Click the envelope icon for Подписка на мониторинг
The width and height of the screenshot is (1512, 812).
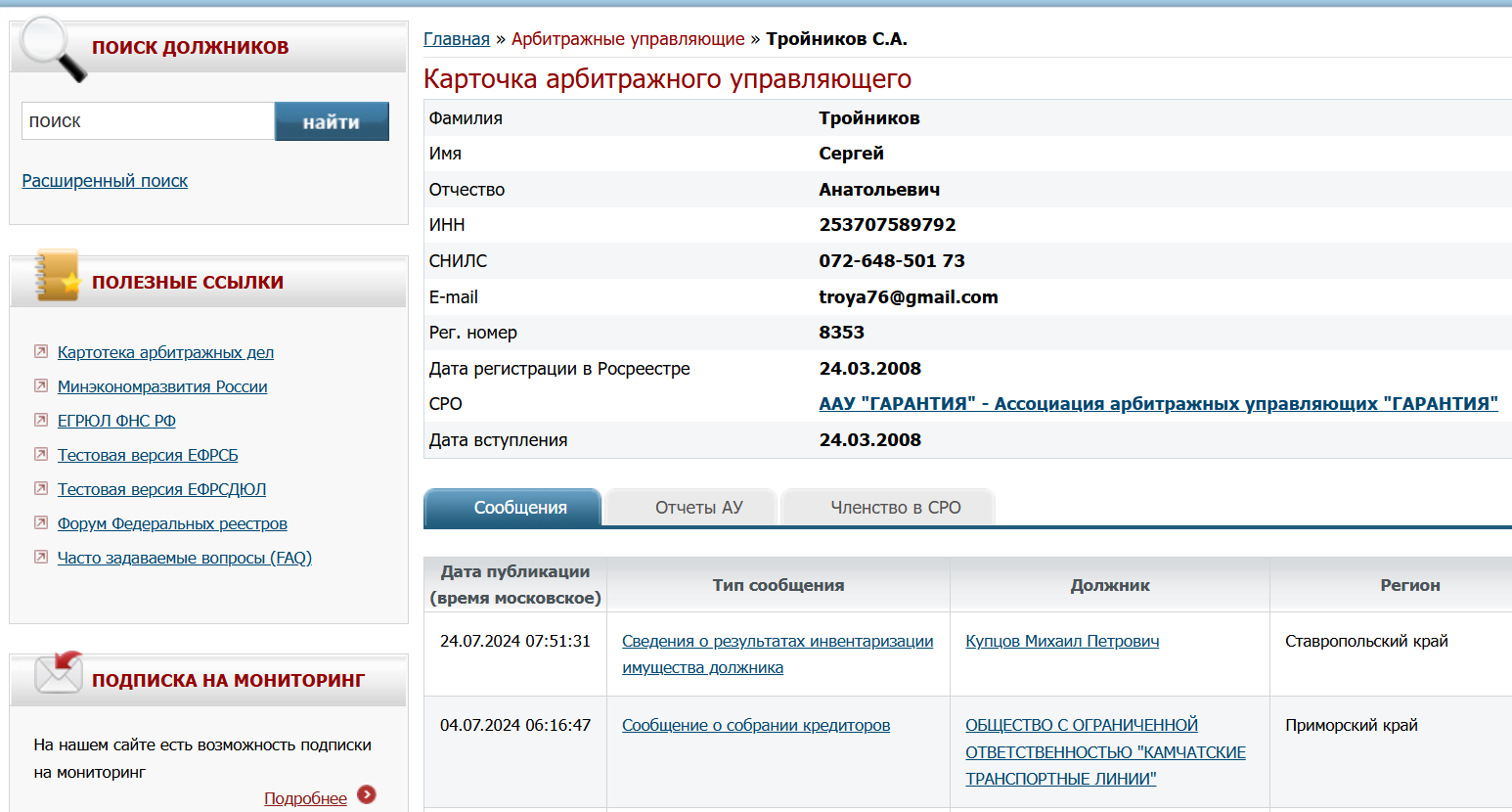(x=58, y=673)
